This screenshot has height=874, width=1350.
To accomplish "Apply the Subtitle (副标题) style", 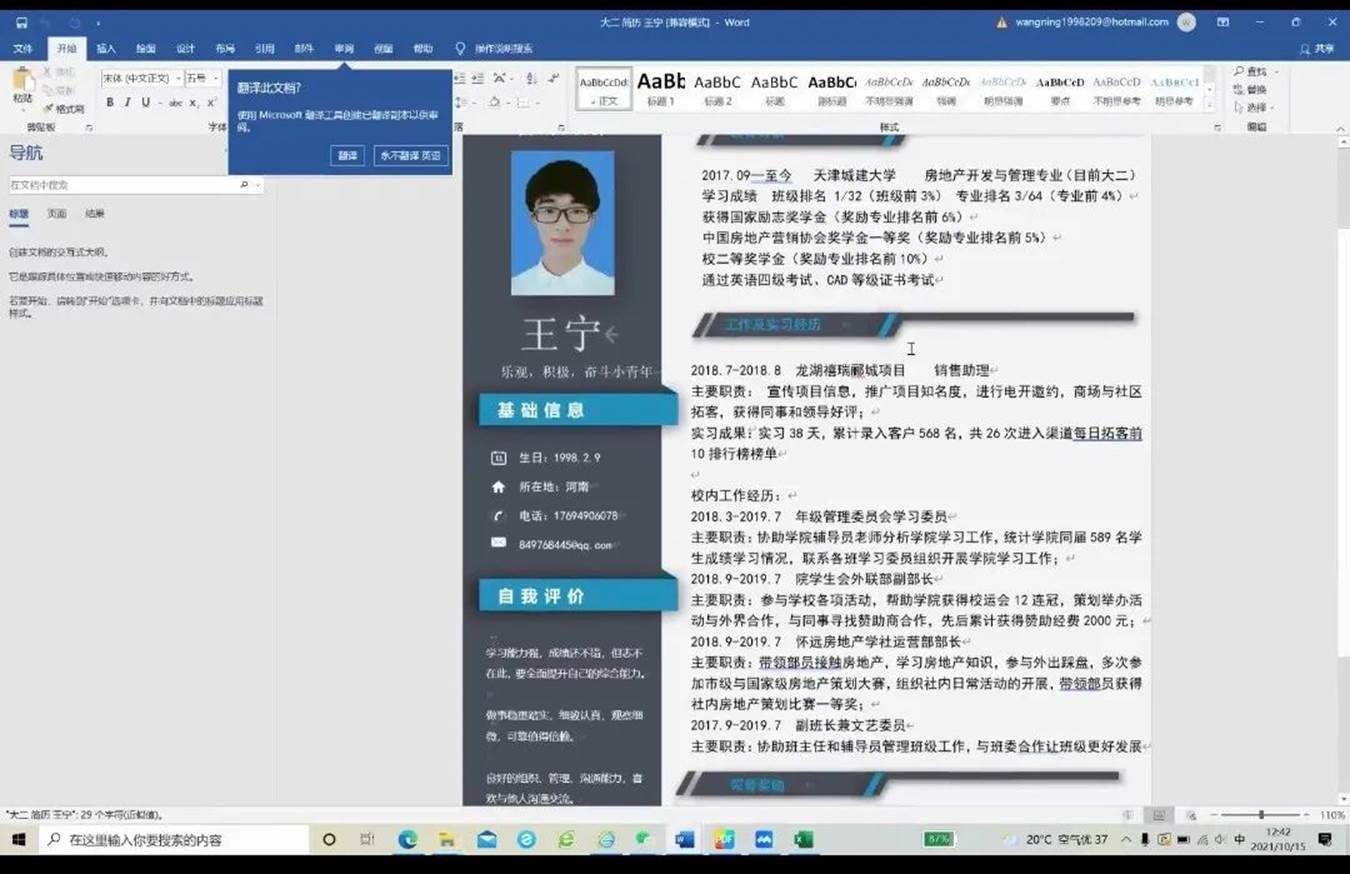I will tap(832, 88).
